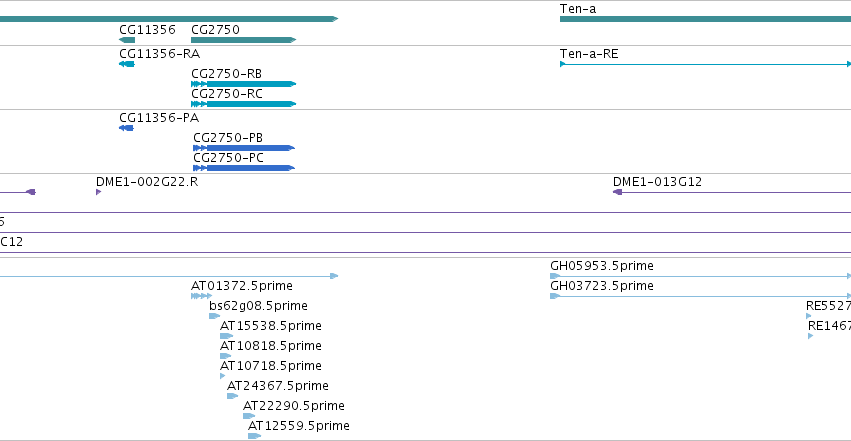Click the CG11356-RA transcript glyph
Image resolution: width=851 pixels, height=441 pixels.
[126, 64]
